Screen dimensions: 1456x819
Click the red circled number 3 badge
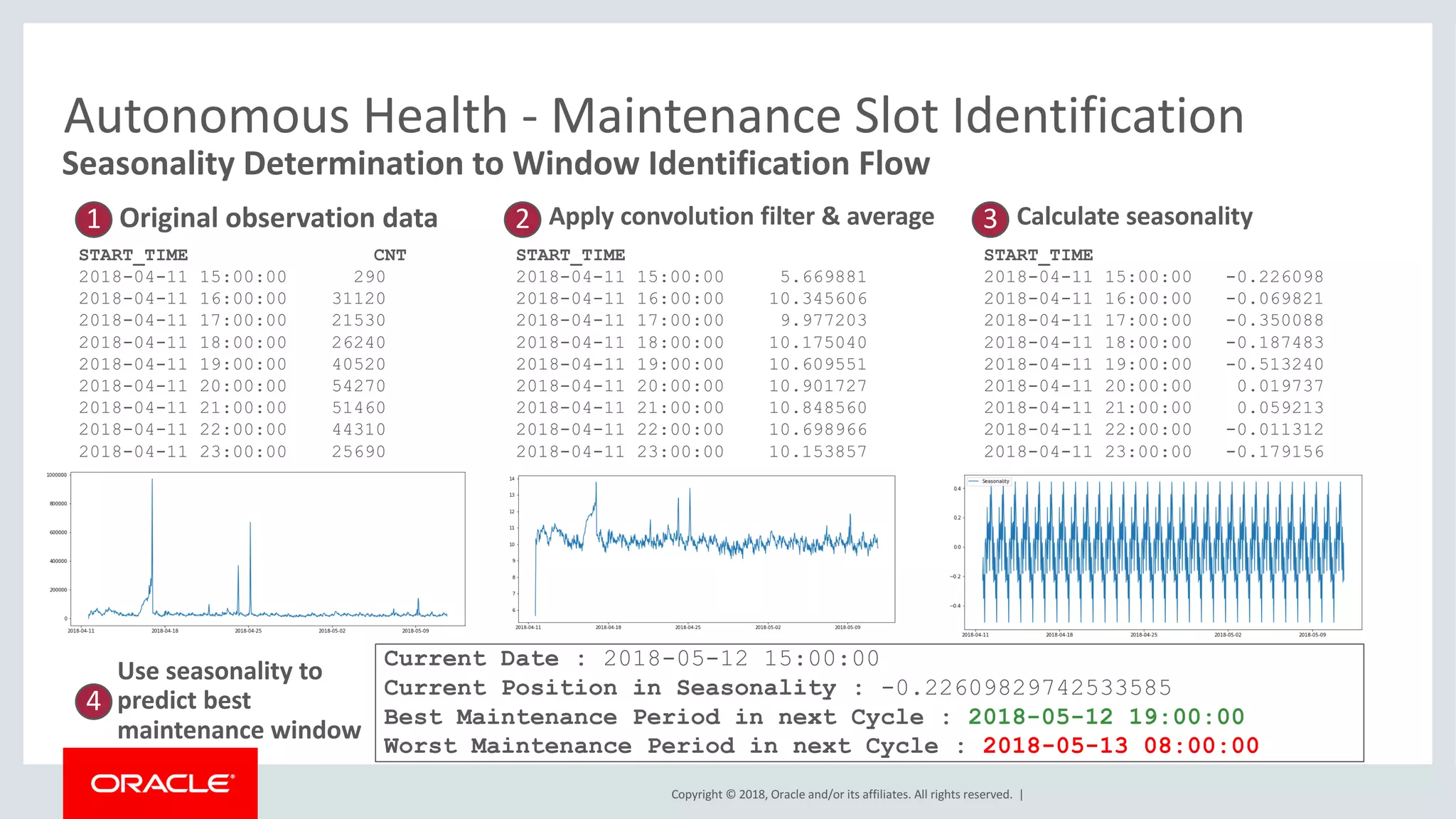coord(990,219)
